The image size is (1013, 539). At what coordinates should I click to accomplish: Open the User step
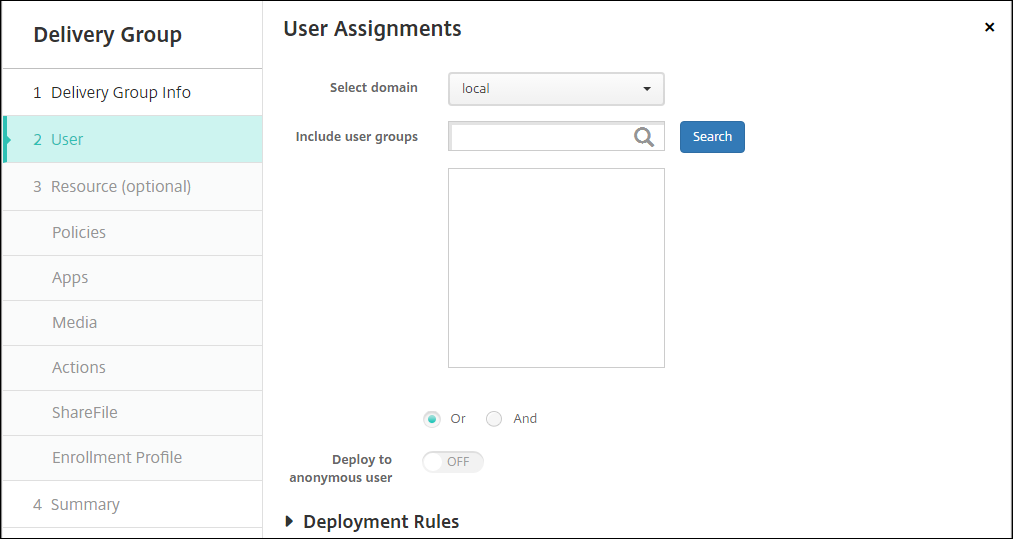click(x=67, y=140)
